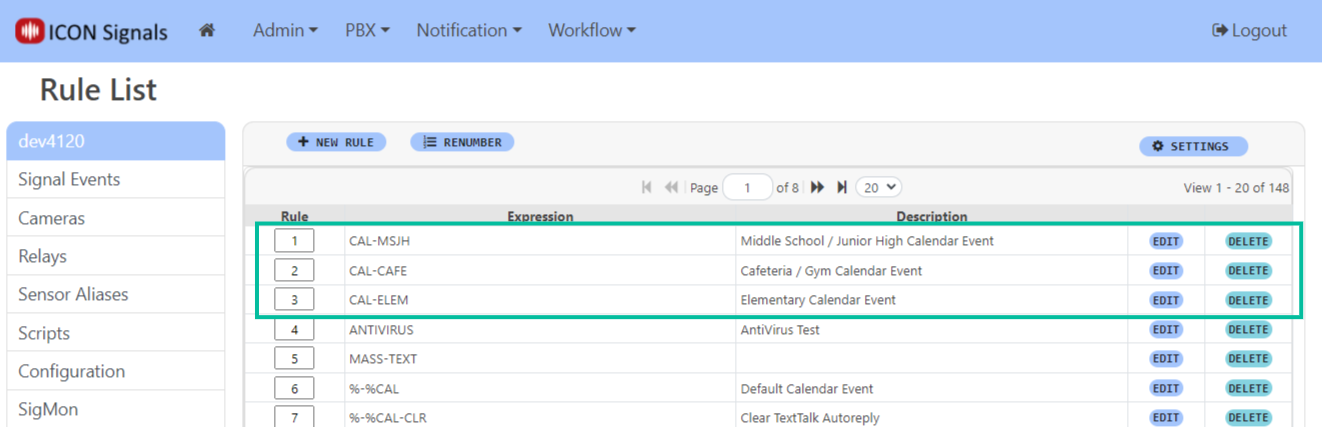Image resolution: width=1322 pixels, height=427 pixels.
Task: Edit the MASS-TEXT rule
Action: (x=1166, y=358)
